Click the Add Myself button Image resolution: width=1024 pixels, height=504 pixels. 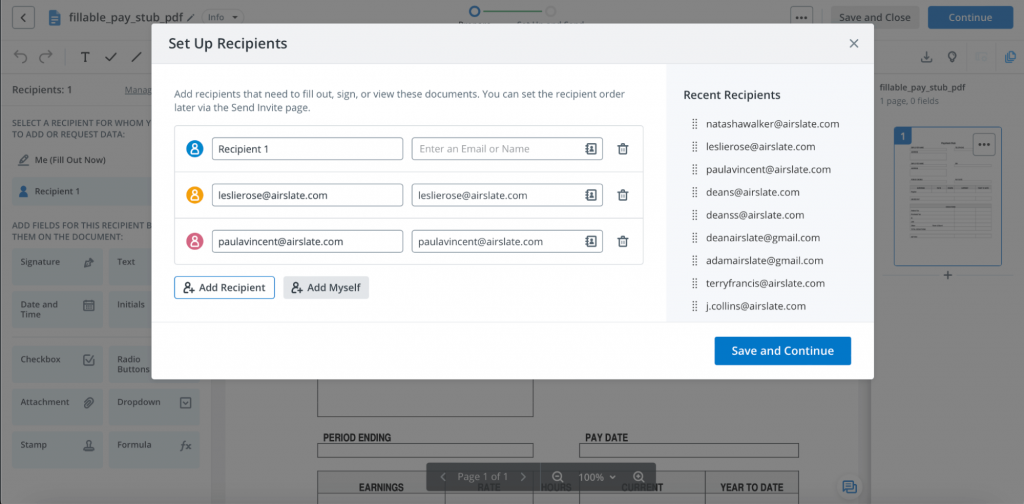(x=326, y=288)
